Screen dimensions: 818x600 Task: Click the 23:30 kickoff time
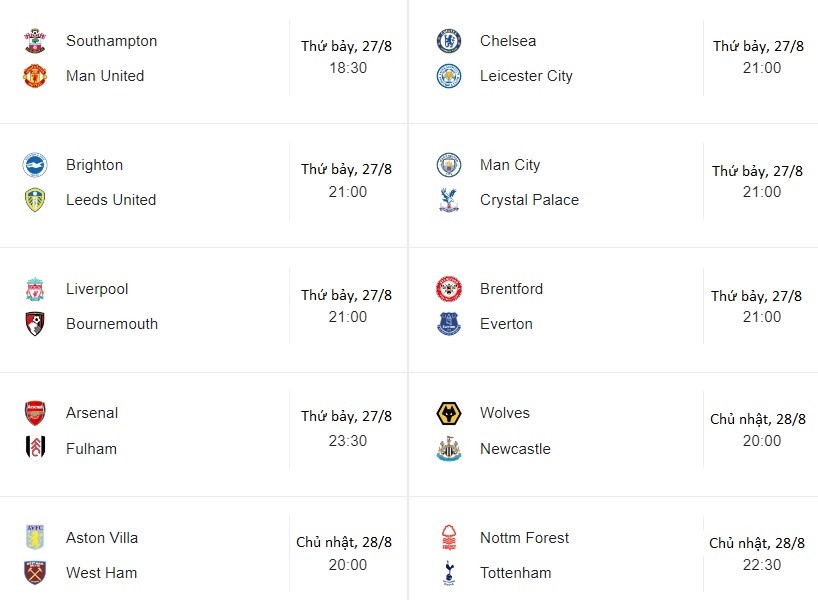(348, 441)
